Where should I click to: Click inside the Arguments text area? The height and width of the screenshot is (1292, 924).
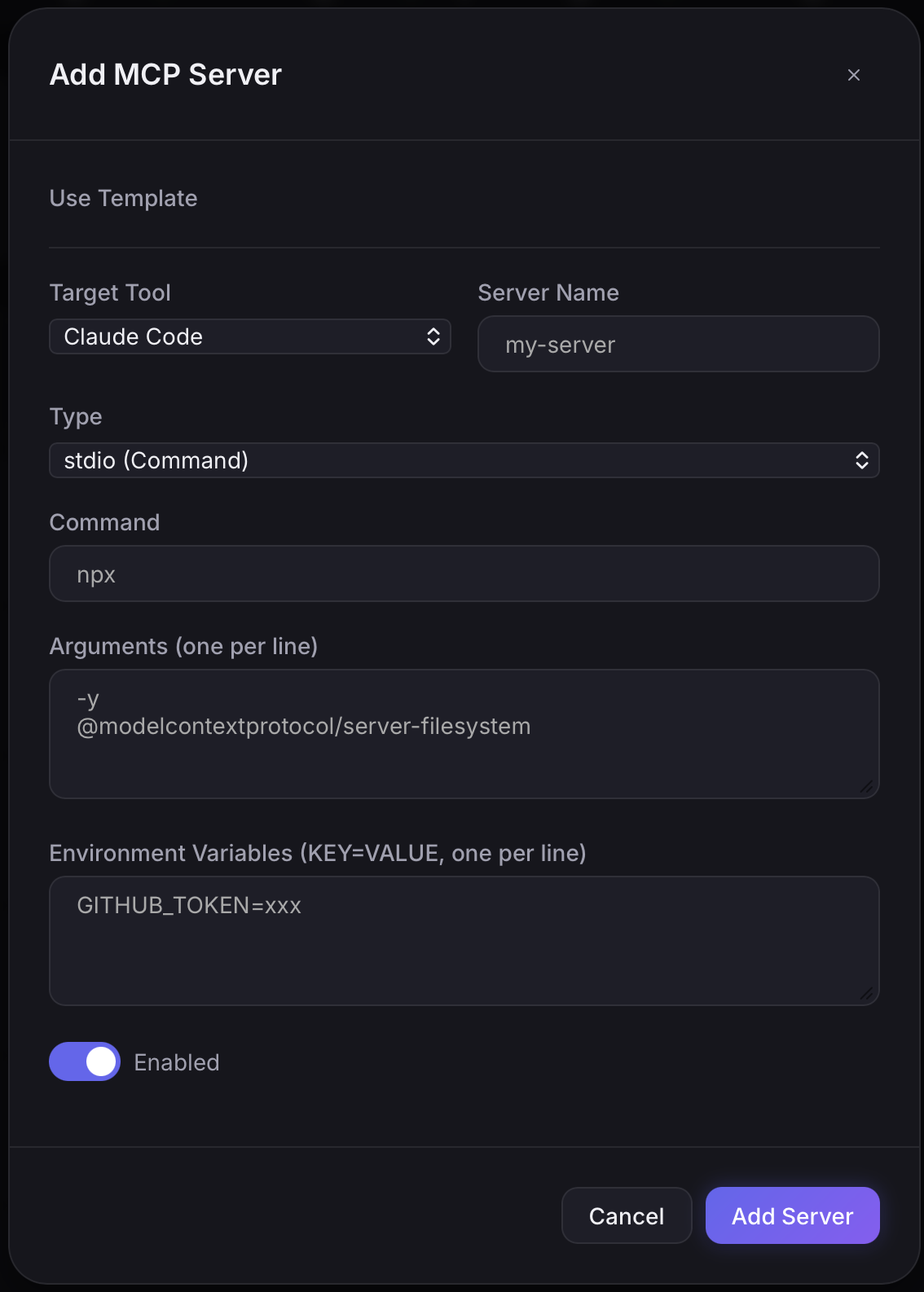coord(464,734)
